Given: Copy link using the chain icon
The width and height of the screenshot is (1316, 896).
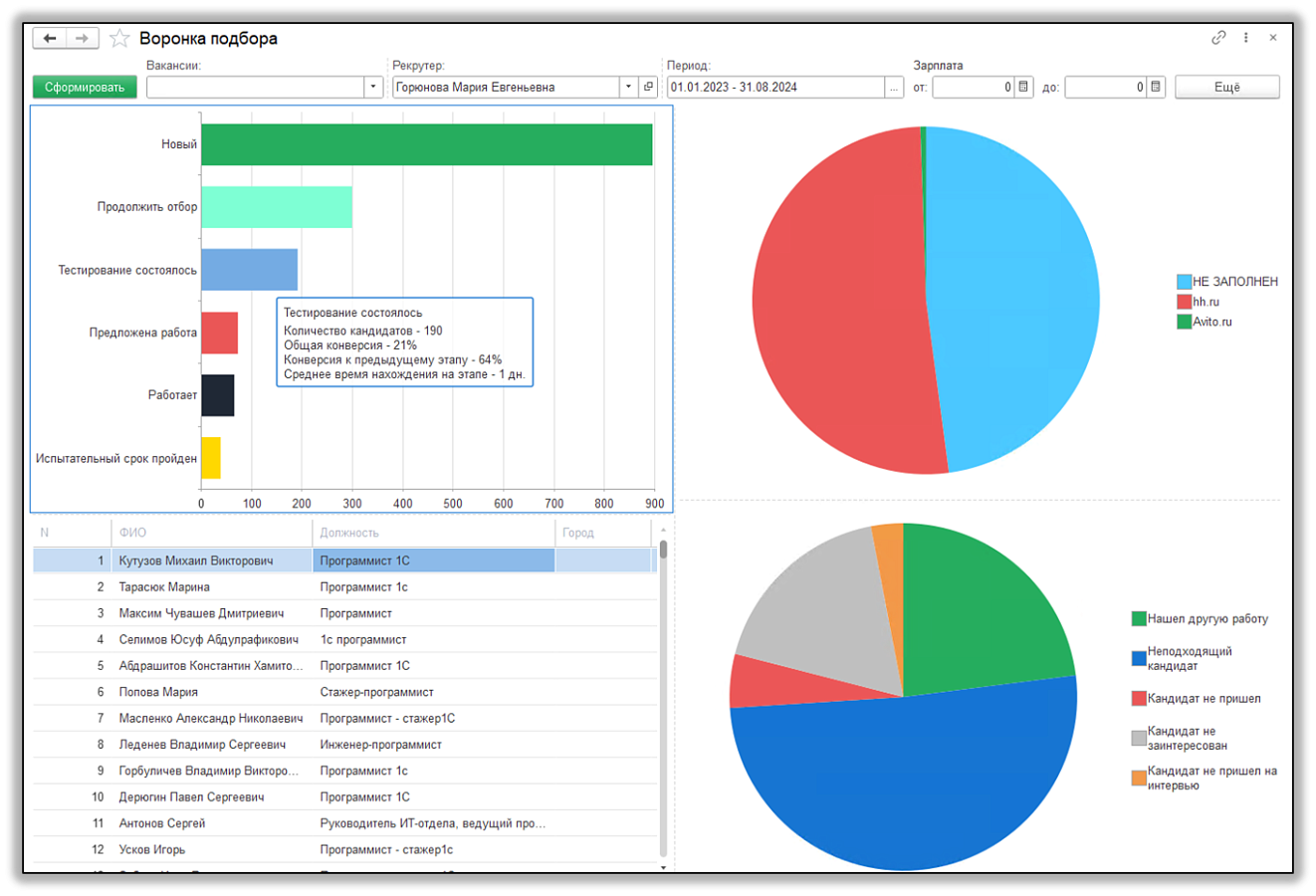Looking at the screenshot, I should 1218,38.
